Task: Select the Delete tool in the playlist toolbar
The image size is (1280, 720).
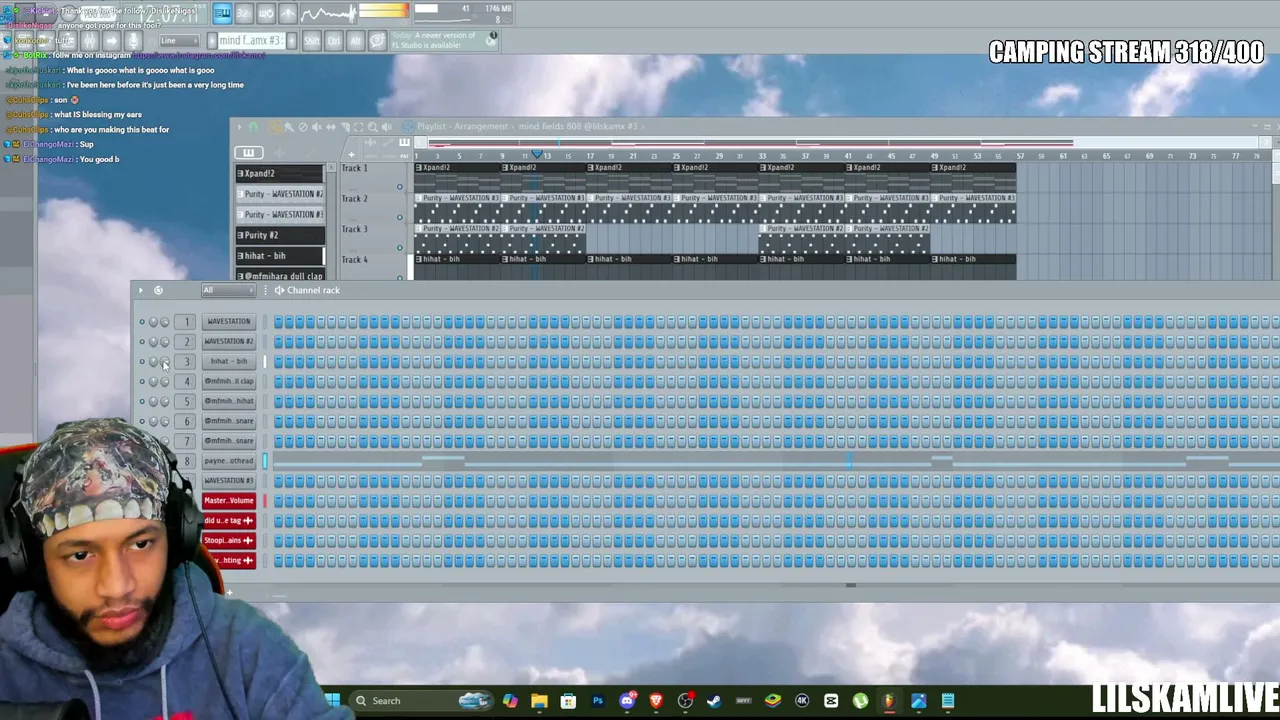Action: click(303, 127)
